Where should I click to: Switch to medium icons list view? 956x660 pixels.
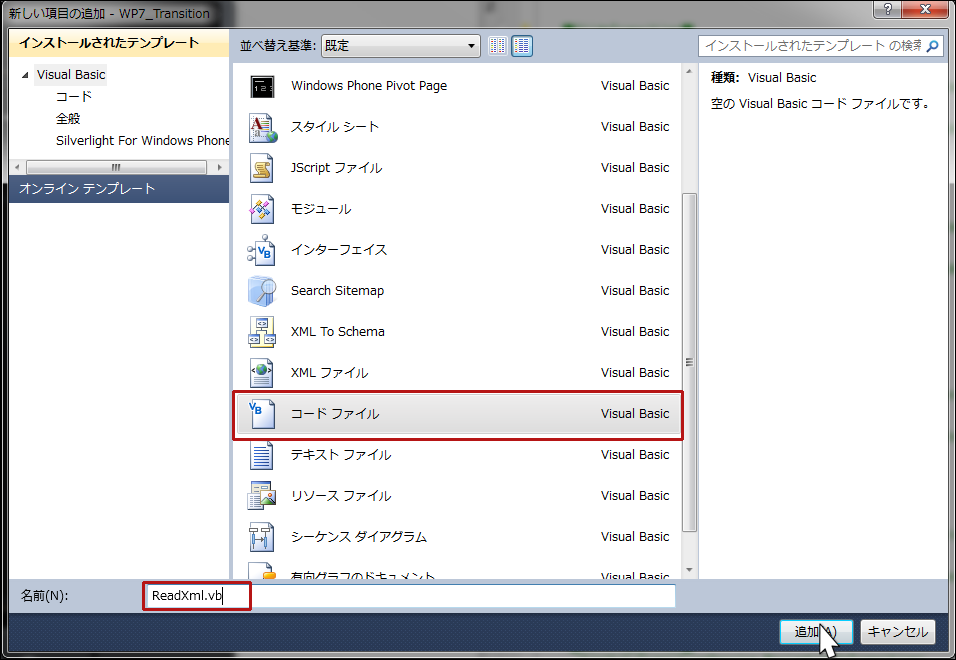coord(522,46)
